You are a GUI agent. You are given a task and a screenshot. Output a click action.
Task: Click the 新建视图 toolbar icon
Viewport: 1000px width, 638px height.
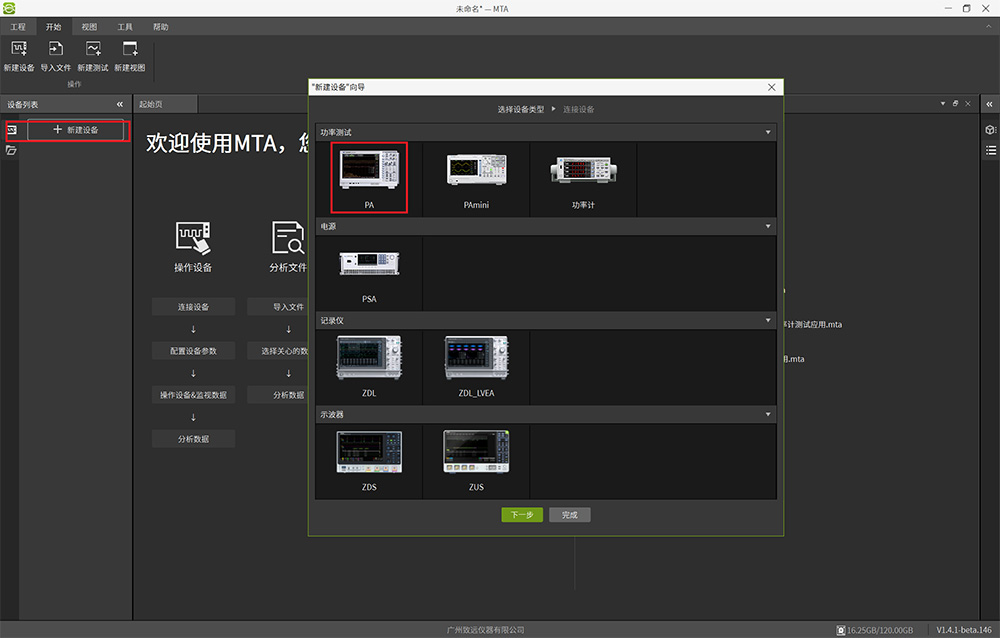(x=129, y=50)
